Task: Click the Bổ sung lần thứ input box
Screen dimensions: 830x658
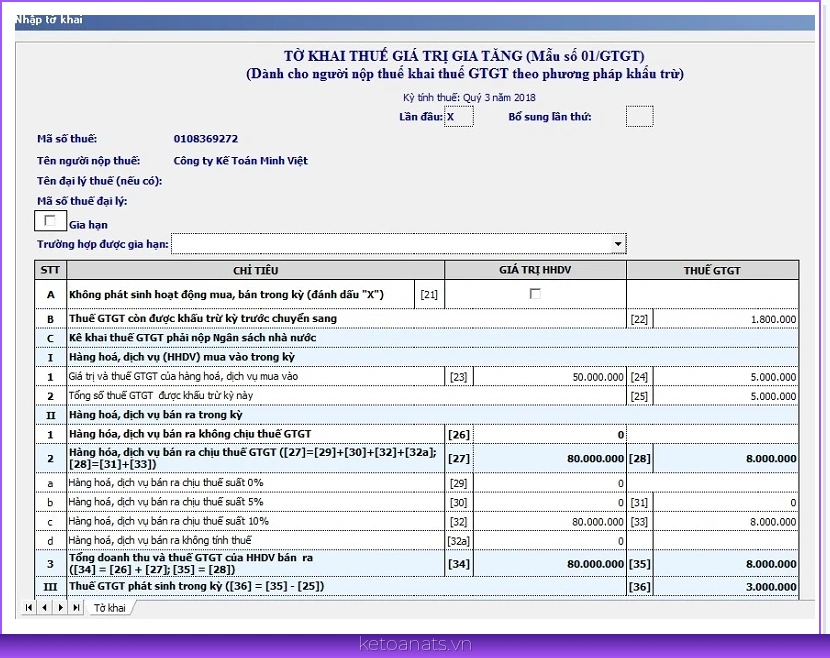Action: 639,116
